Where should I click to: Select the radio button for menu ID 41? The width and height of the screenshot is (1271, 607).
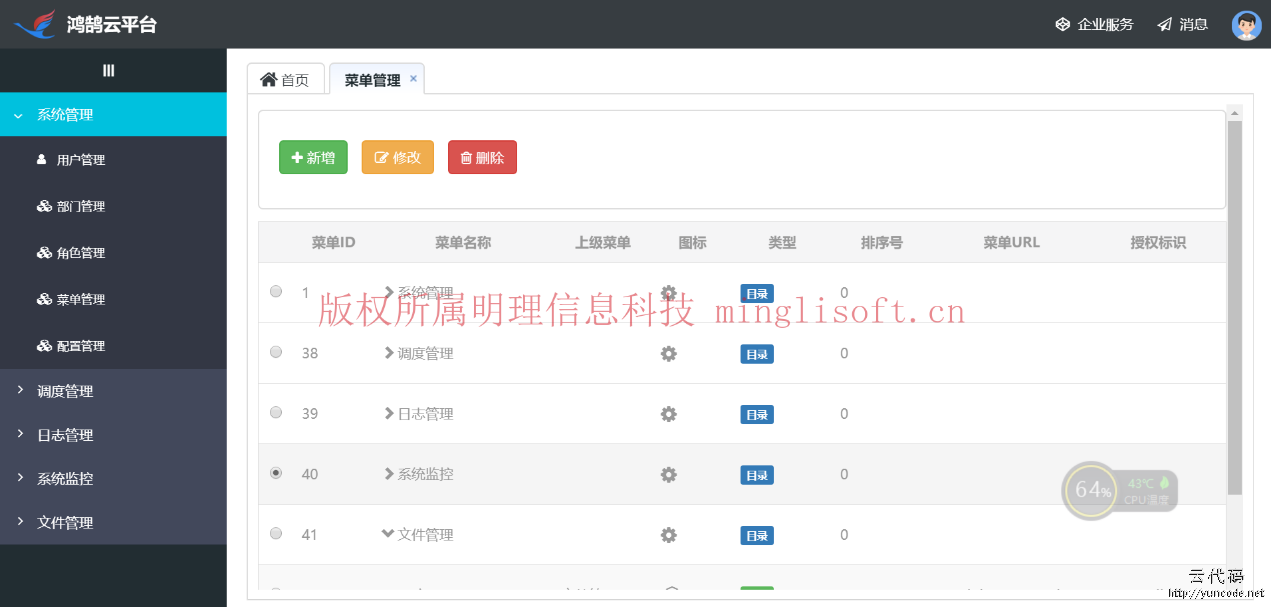tap(276, 533)
